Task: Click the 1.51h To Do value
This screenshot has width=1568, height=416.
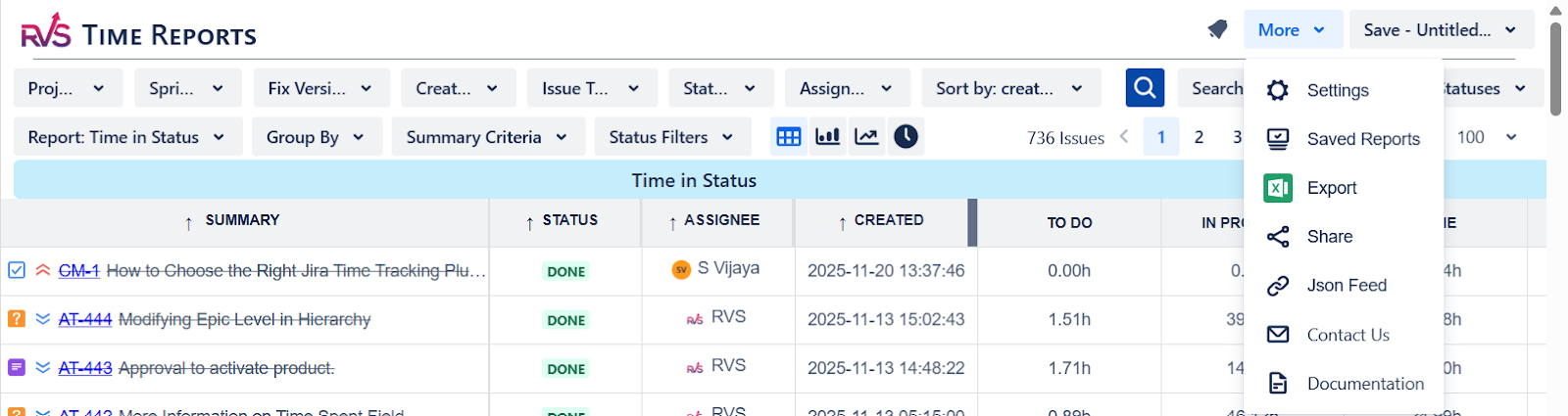Action: tap(1069, 320)
